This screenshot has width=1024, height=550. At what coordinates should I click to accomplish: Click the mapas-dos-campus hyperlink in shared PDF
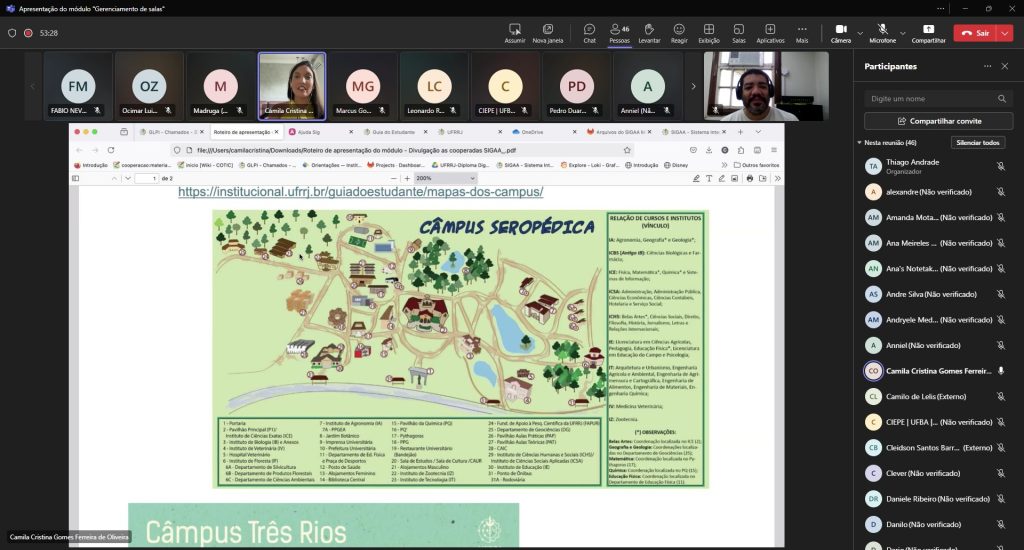click(x=360, y=192)
